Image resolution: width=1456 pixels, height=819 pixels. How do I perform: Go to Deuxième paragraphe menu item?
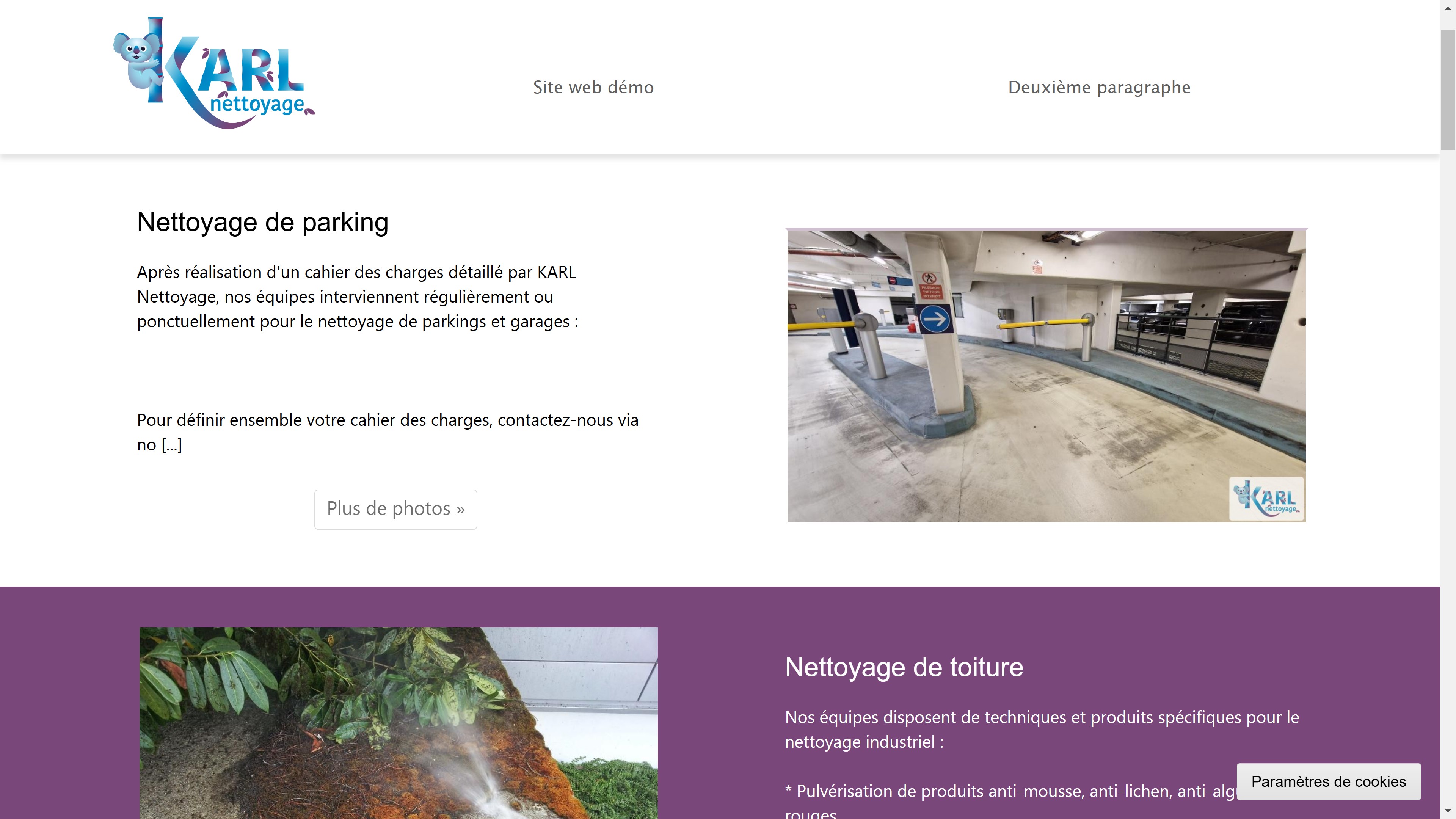click(1099, 88)
